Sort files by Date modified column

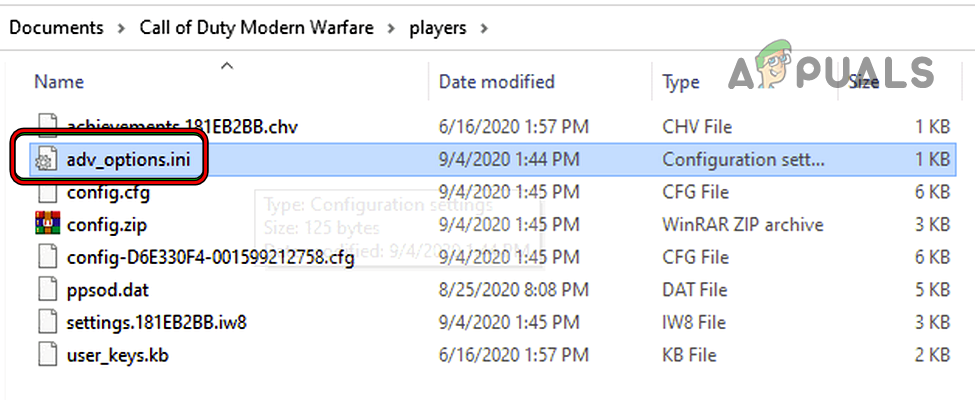497,82
